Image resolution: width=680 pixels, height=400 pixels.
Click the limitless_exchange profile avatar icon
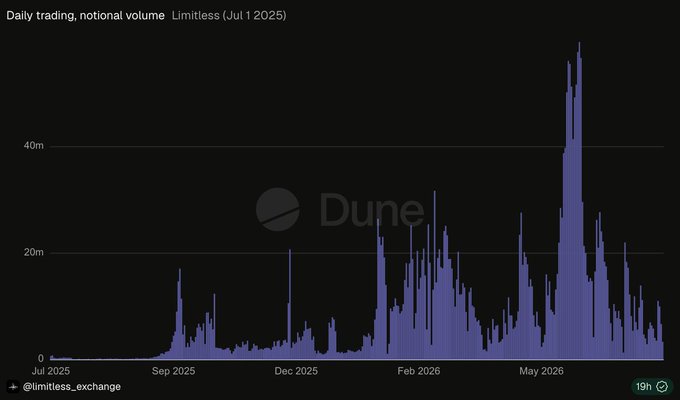13,387
